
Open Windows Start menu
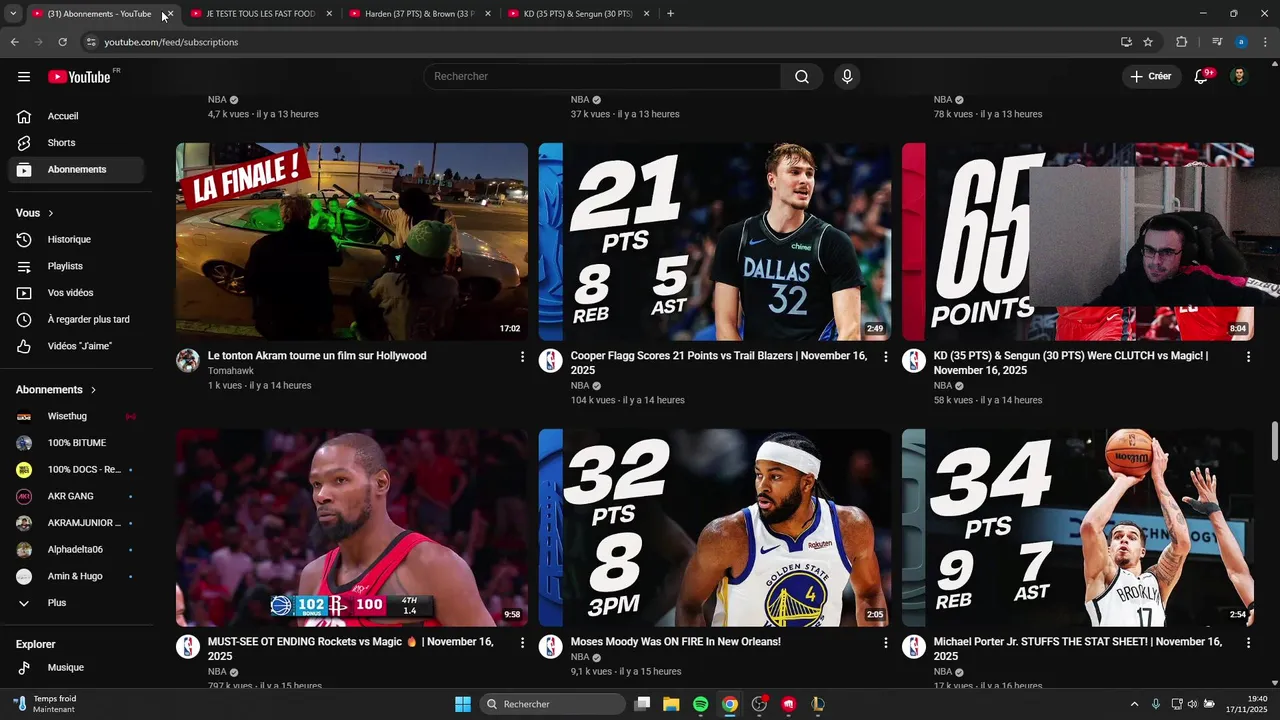pos(463,704)
